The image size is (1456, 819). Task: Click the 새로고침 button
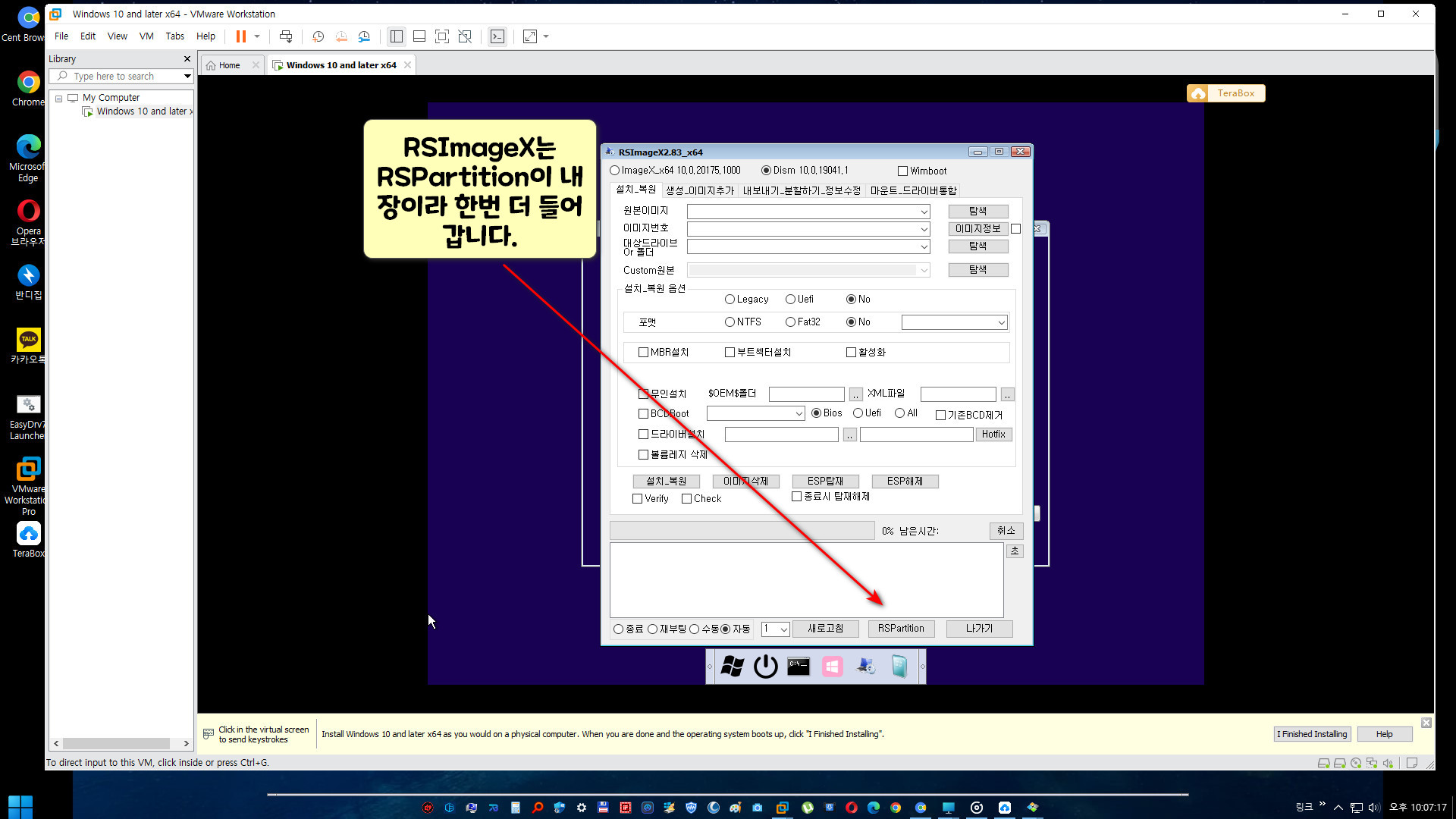(x=825, y=629)
